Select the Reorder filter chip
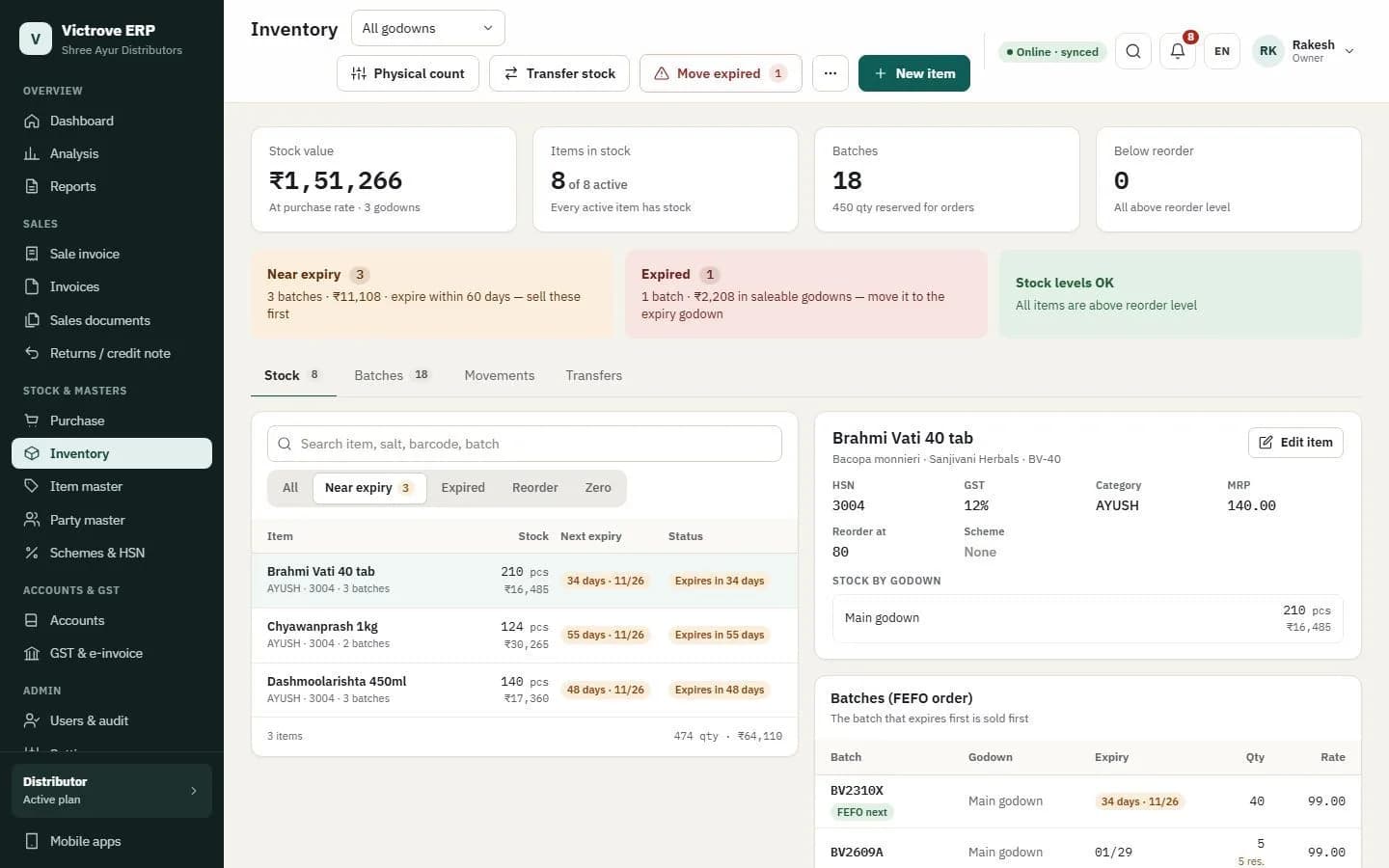This screenshot has height=868, width=1389. pos(535,488)
